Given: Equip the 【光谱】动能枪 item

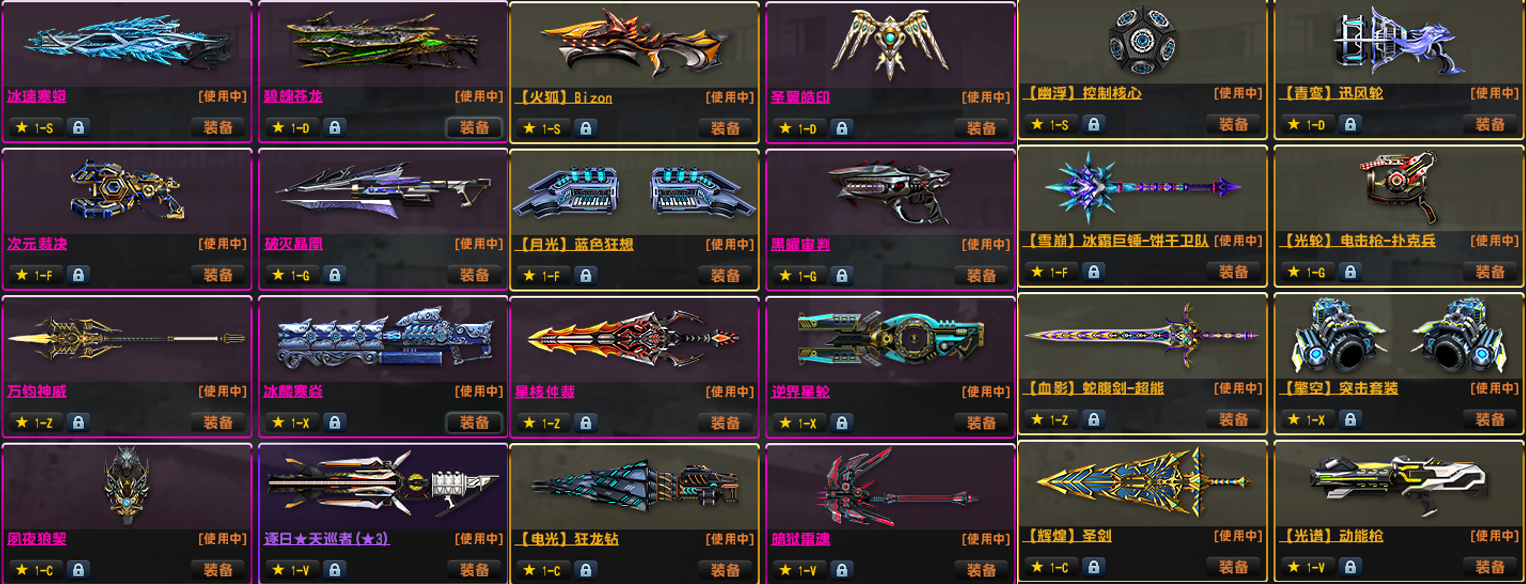Looking at the screenshot, I should (x=1490, y=566).
